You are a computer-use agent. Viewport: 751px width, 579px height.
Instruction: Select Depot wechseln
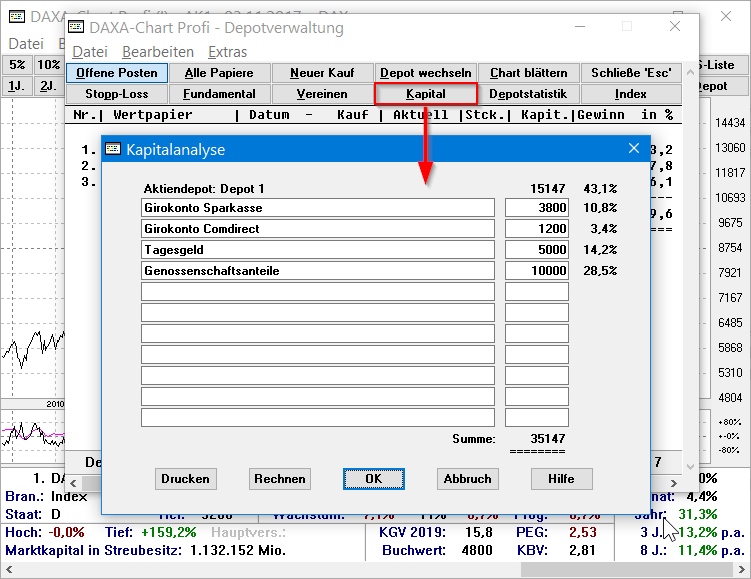(426, 73)
